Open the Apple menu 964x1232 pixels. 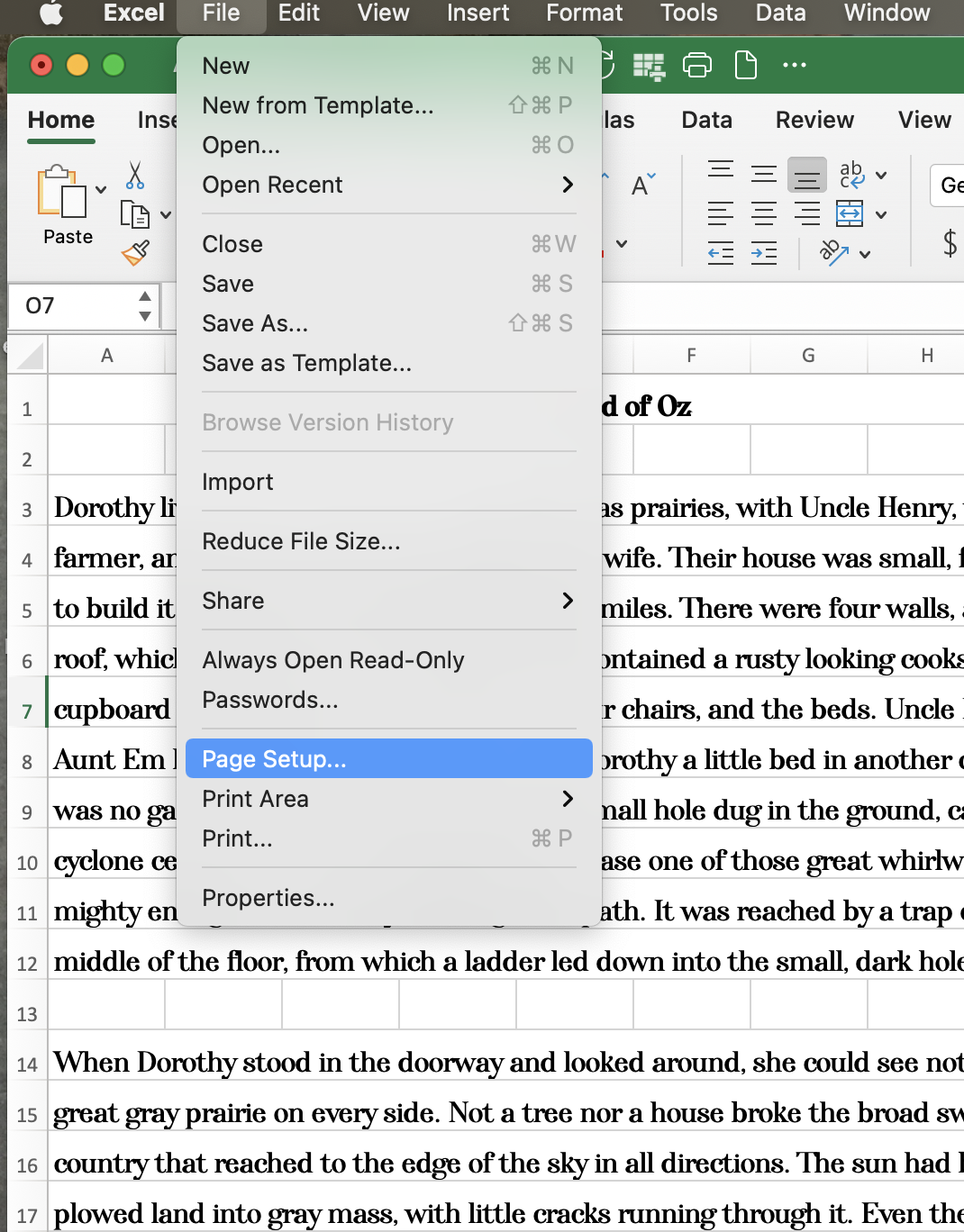52,13
